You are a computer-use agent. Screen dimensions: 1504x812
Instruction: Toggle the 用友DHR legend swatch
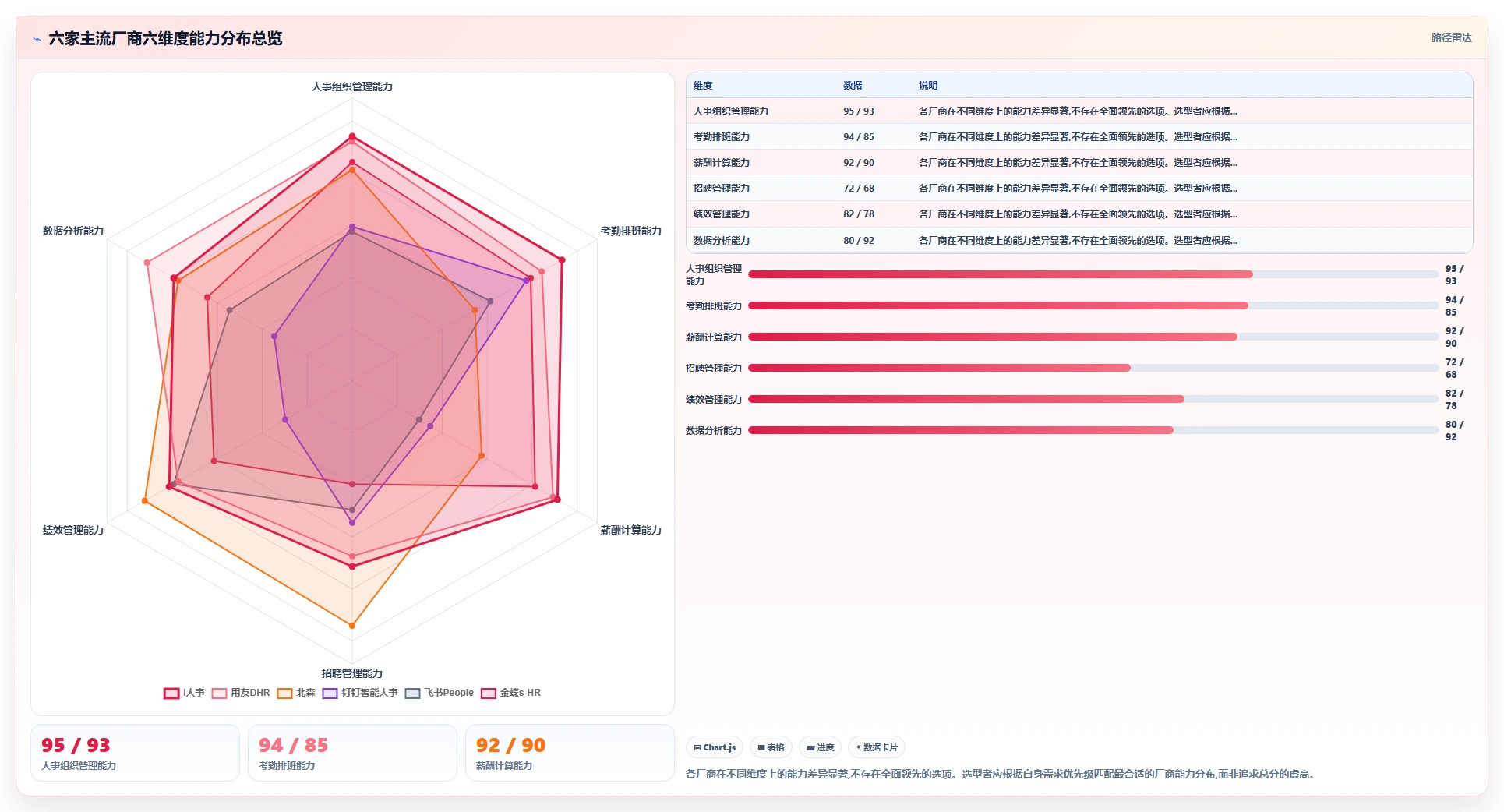click(x=219, y=693)
